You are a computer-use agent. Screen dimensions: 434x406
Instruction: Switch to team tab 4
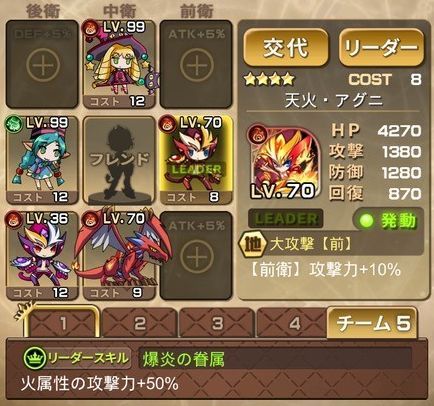pos(292,323)
